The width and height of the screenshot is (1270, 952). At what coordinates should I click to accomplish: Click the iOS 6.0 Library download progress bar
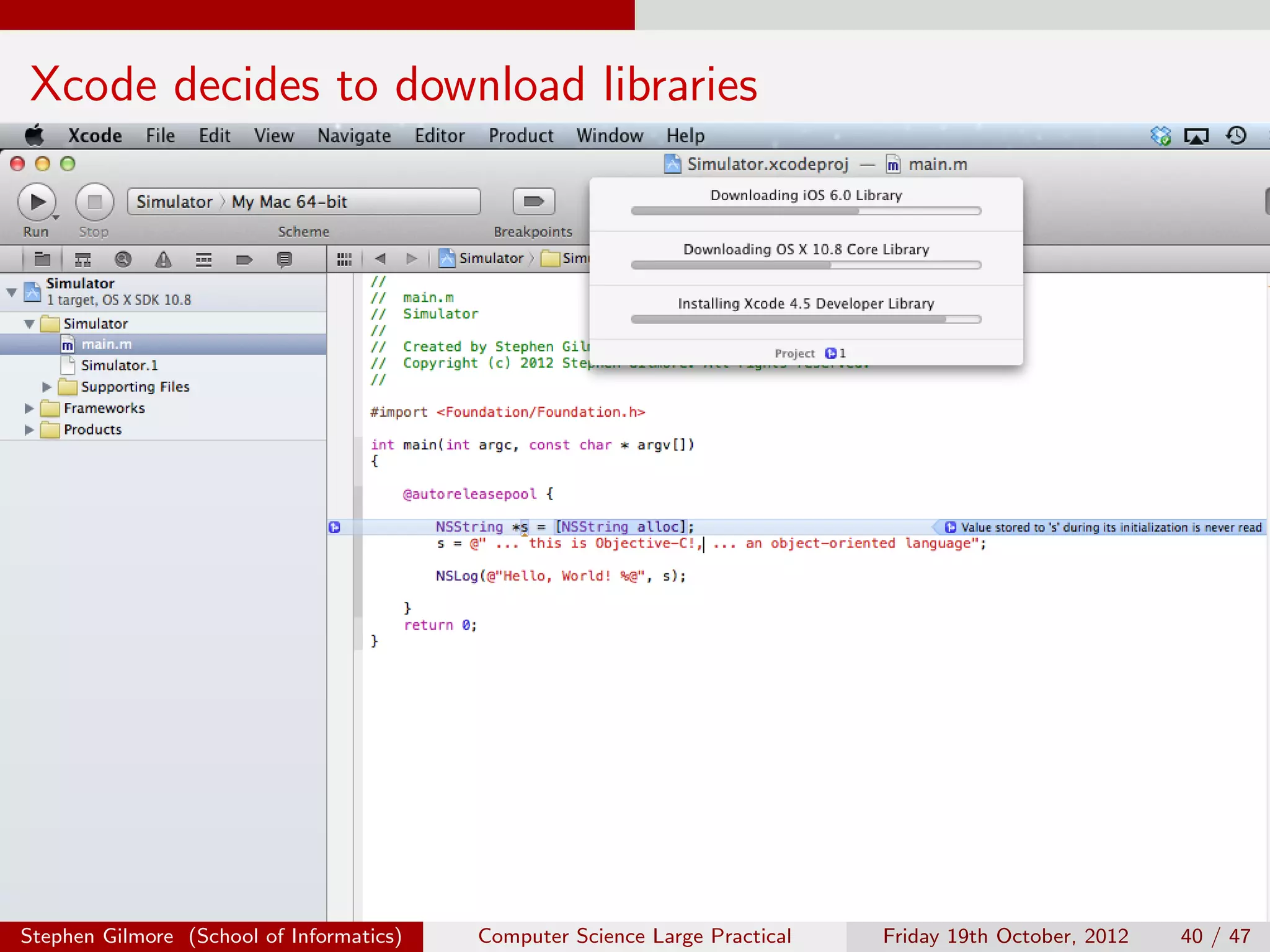(x=806, y=211)
